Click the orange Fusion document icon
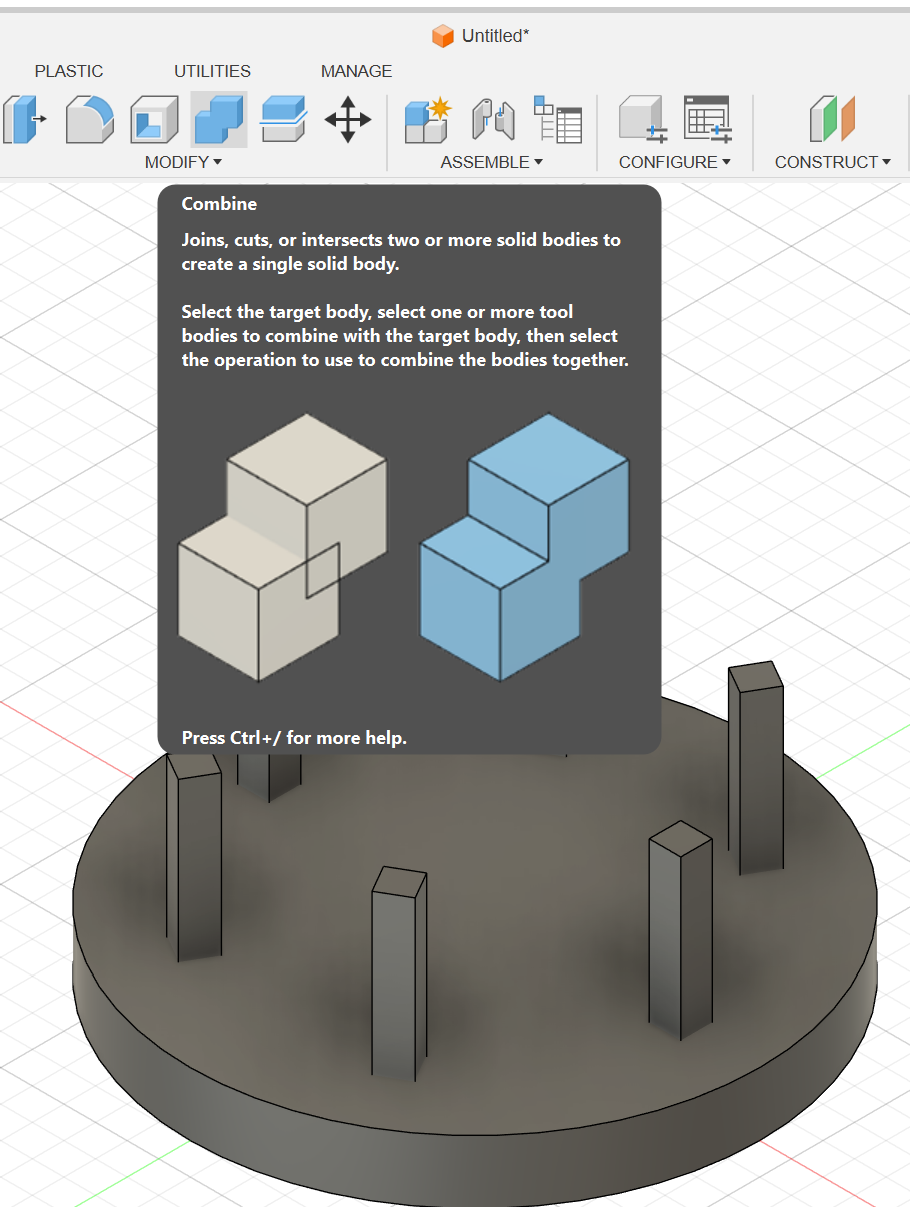The height and width of the screenshot is (1207, 910). (x=441, y=34)
